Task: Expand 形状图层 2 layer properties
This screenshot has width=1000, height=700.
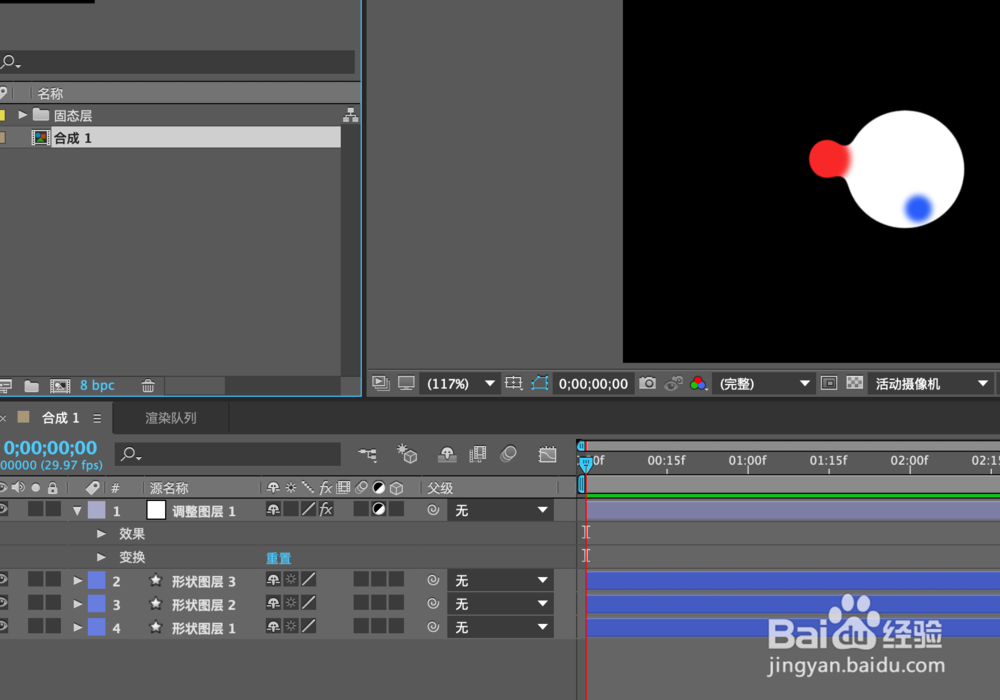Action: pyautogui.click(x=77, y=604)
